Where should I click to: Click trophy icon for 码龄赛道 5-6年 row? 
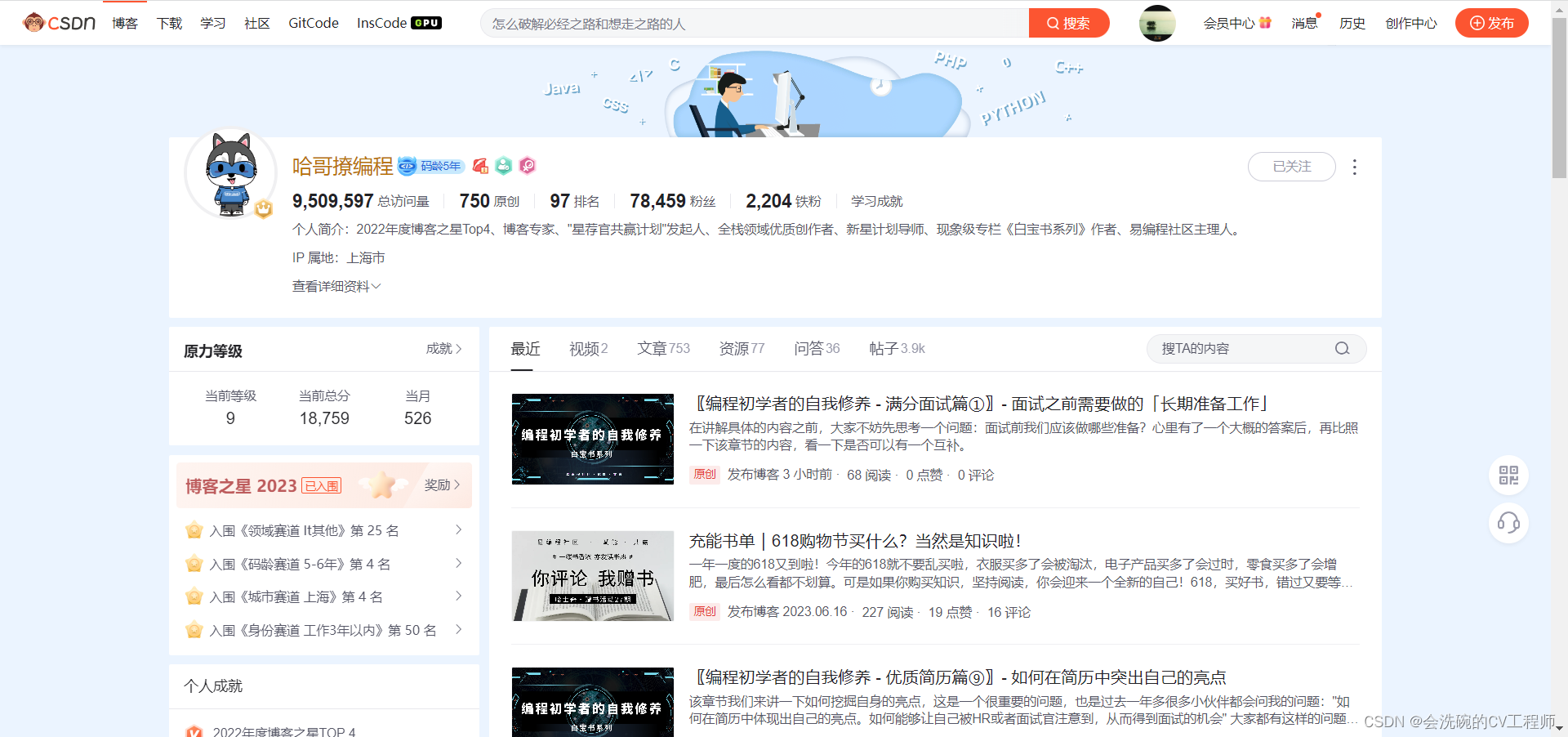[x=194, y=564]
